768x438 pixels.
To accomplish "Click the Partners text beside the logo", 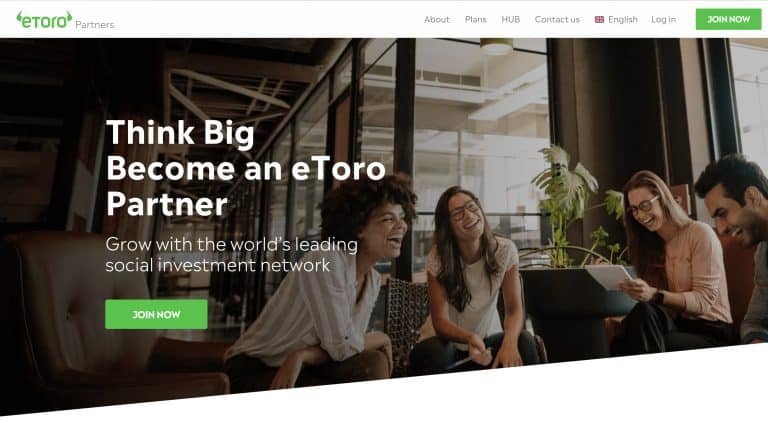I will 95,24.
